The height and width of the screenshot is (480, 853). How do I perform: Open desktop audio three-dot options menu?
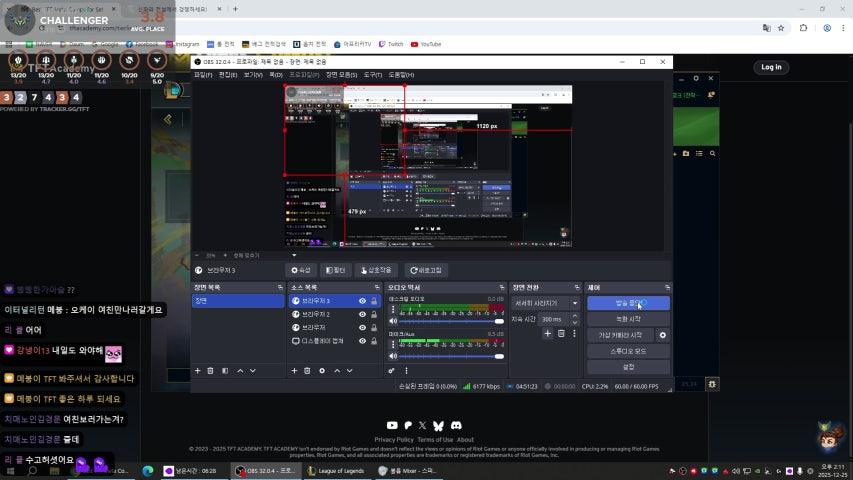(x=392, y=310)
